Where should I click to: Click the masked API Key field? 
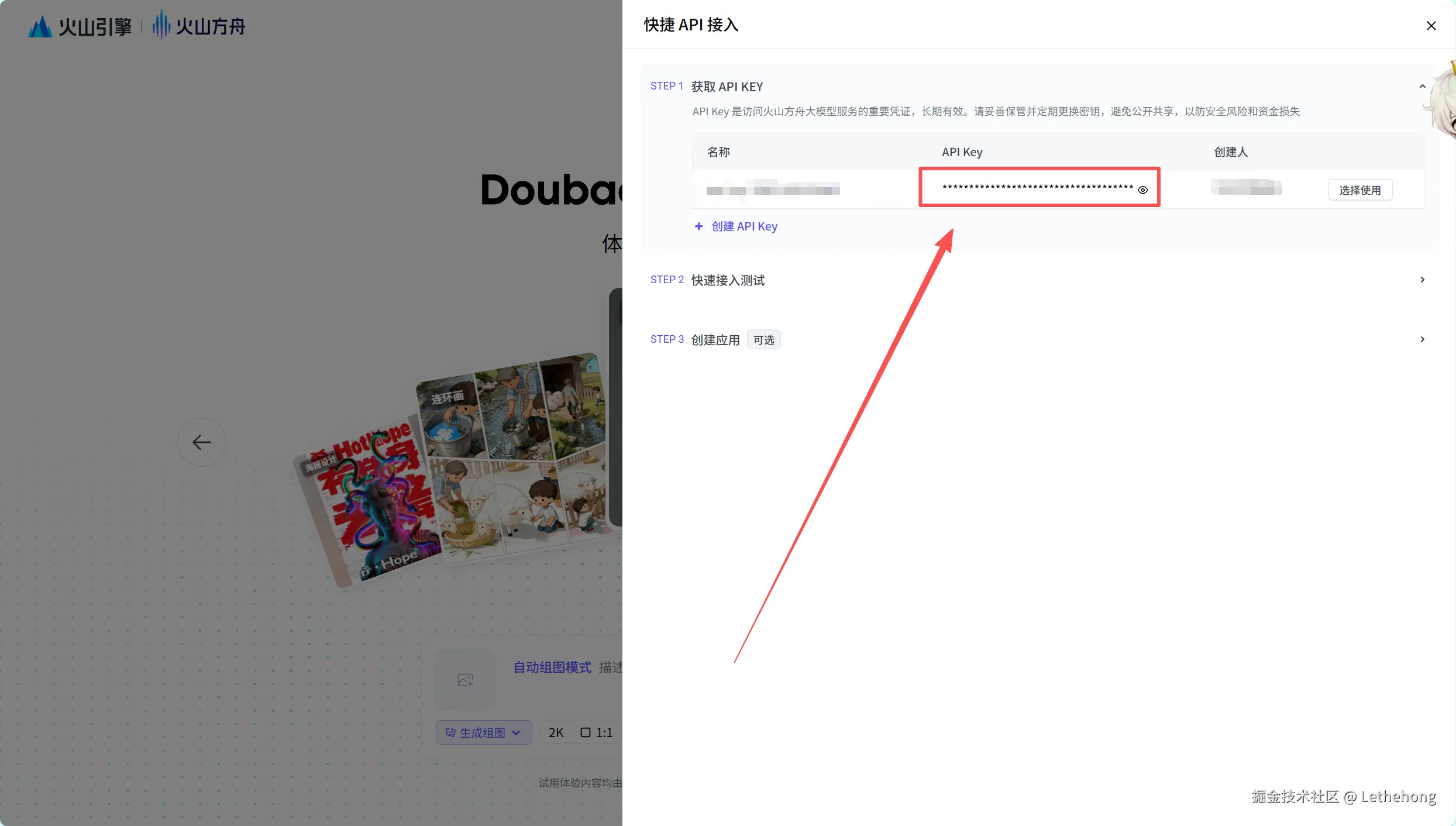[x=1037, y=188]
